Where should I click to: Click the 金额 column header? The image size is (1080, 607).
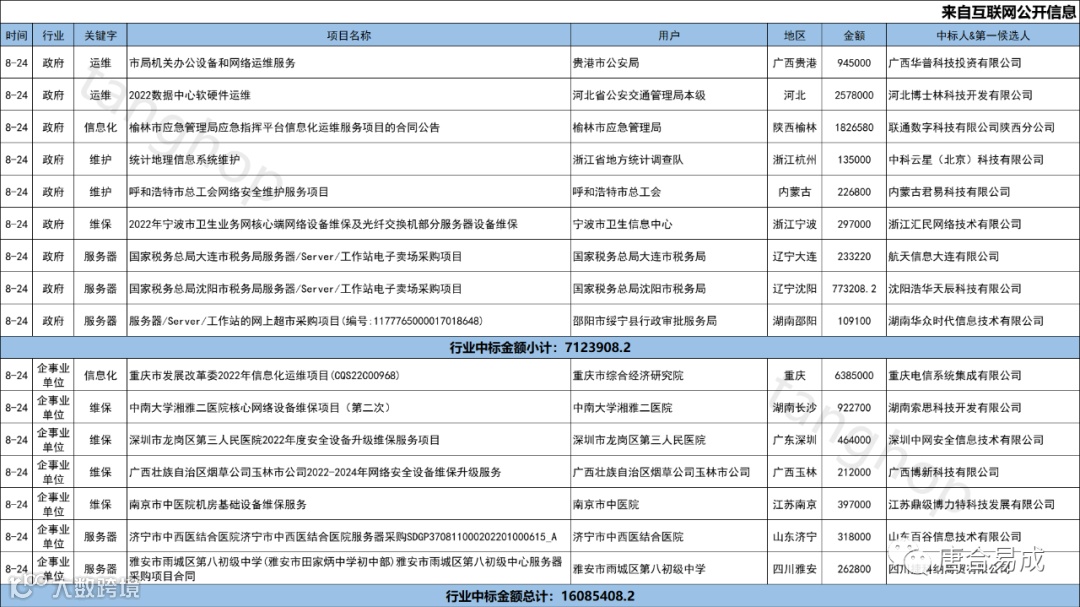tap(854, 35)
